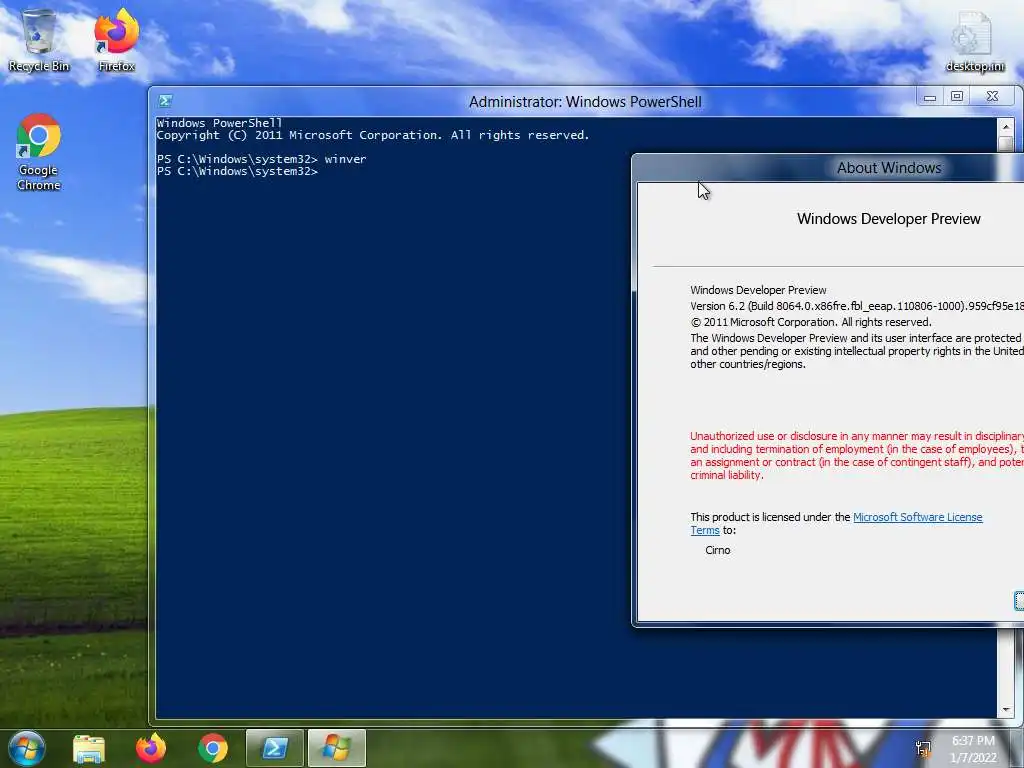The width and height of the screenshot is (1024, 768).
Task: Open the Recycle Bin desktop icon
Action: tap(39, 40)
